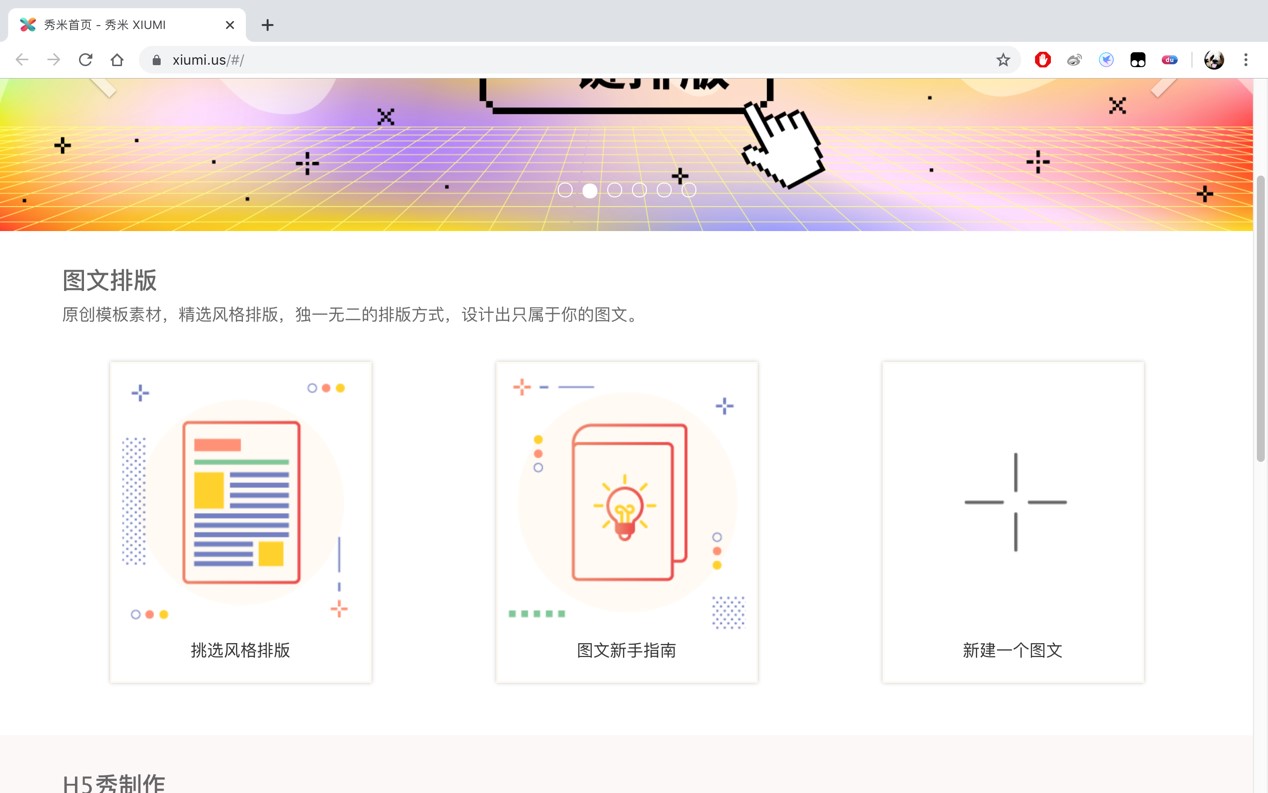Select the first carousel dot
Image resolution: width=1268 pixels, height=793 pixels.
[x=565, y=190]
